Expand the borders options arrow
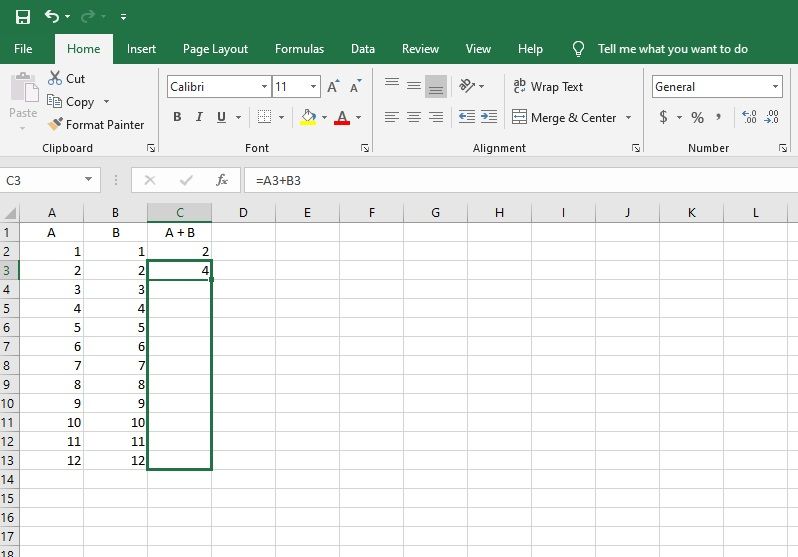 pyautogui.click(x=281, y=118)
